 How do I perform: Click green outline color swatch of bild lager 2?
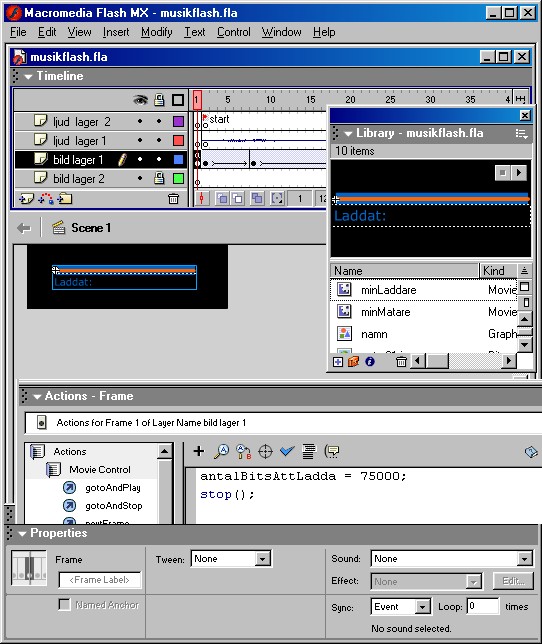pyautogui.click(x=178, y=178)
